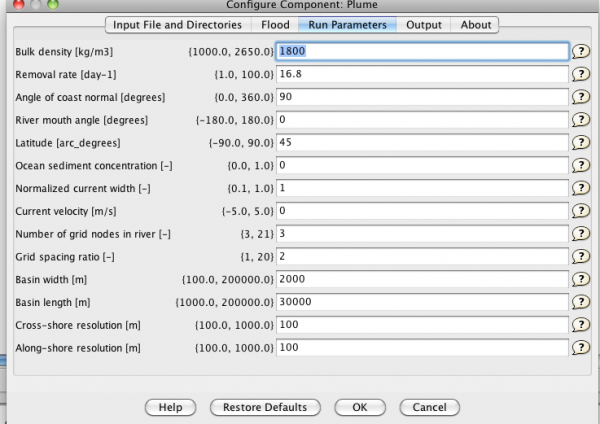The height and width of the screenshot is (424, 600).
Task: Click help icon beside Bulk density field
Action: point(579,51)
